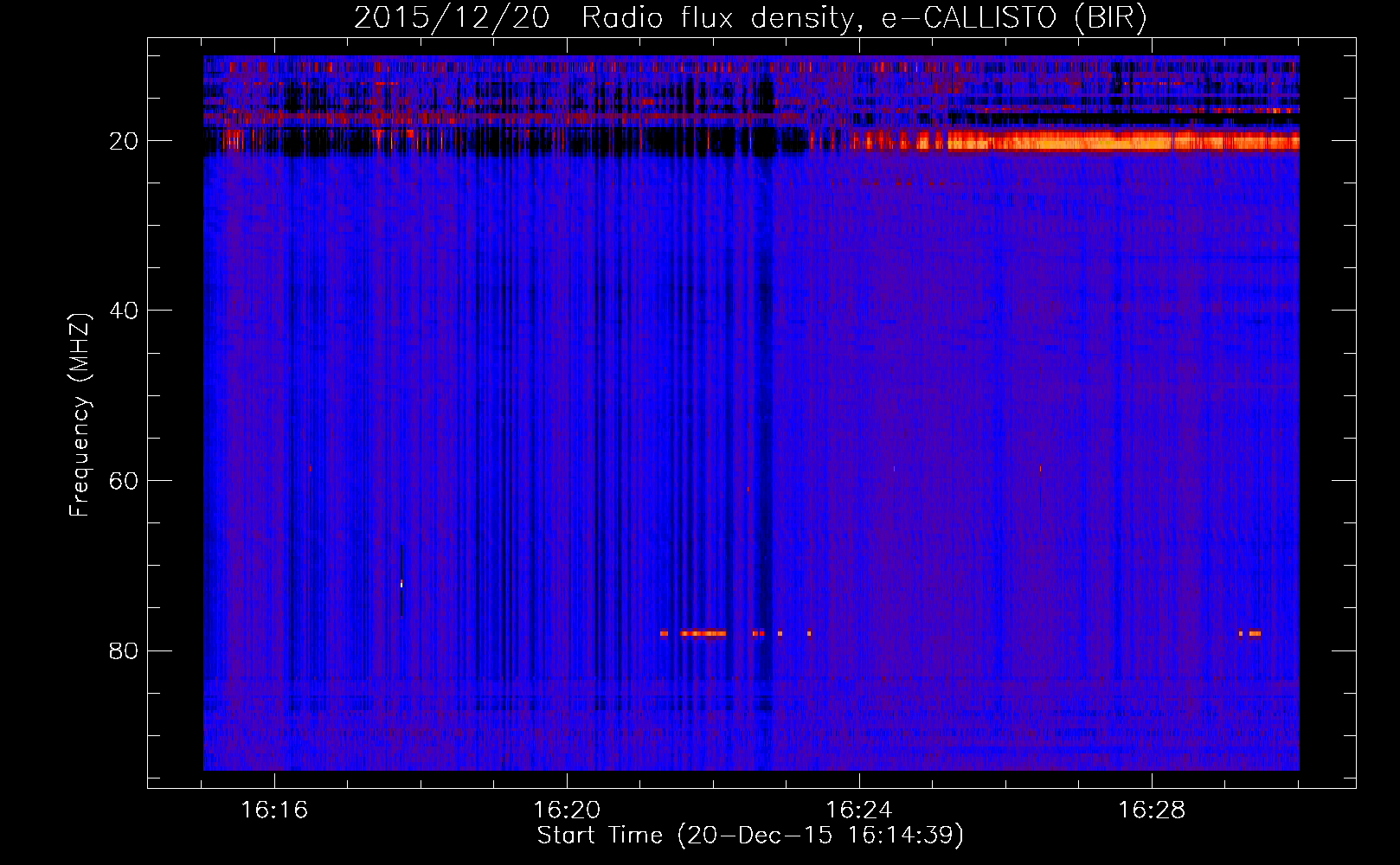Click the 'Start Time (20-Dec-15 16:14:39)' label
Screen dimensions: 1400x865
click(x=750, y=836)
